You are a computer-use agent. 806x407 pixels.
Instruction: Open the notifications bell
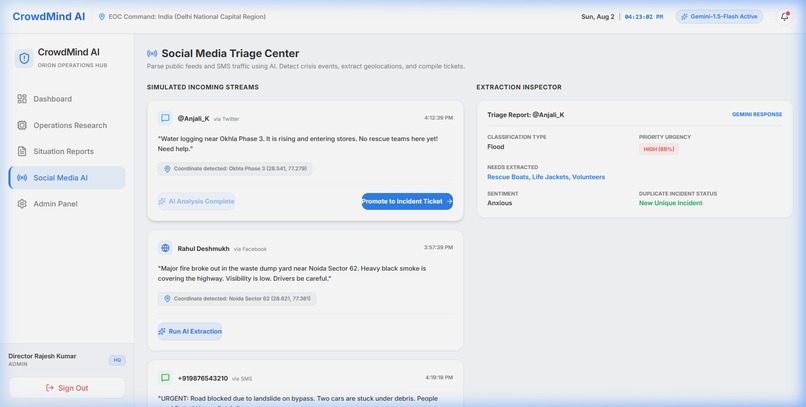784,16
